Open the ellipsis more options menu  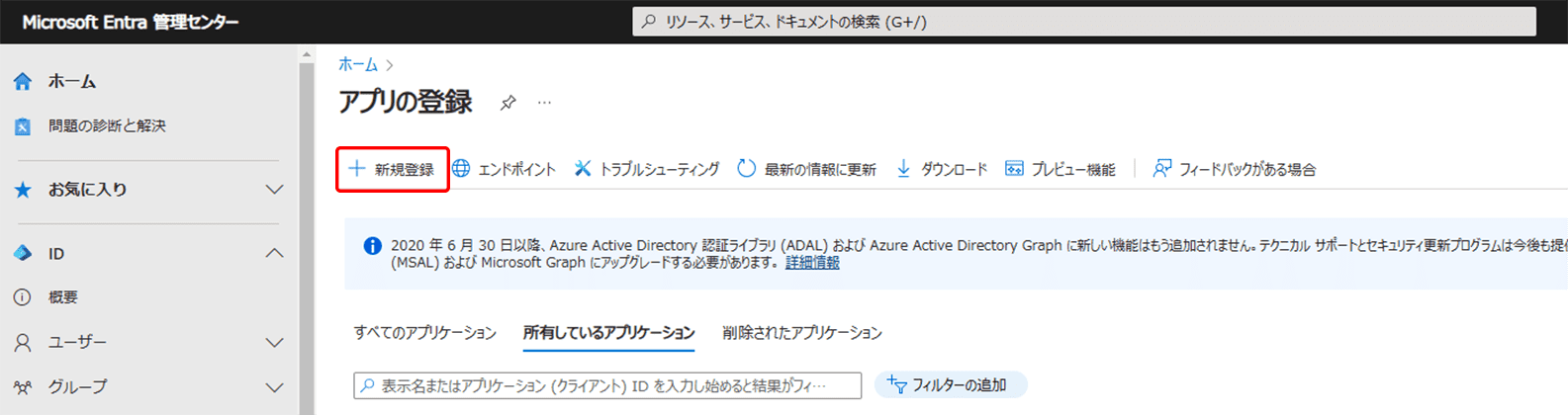[544, 103]
